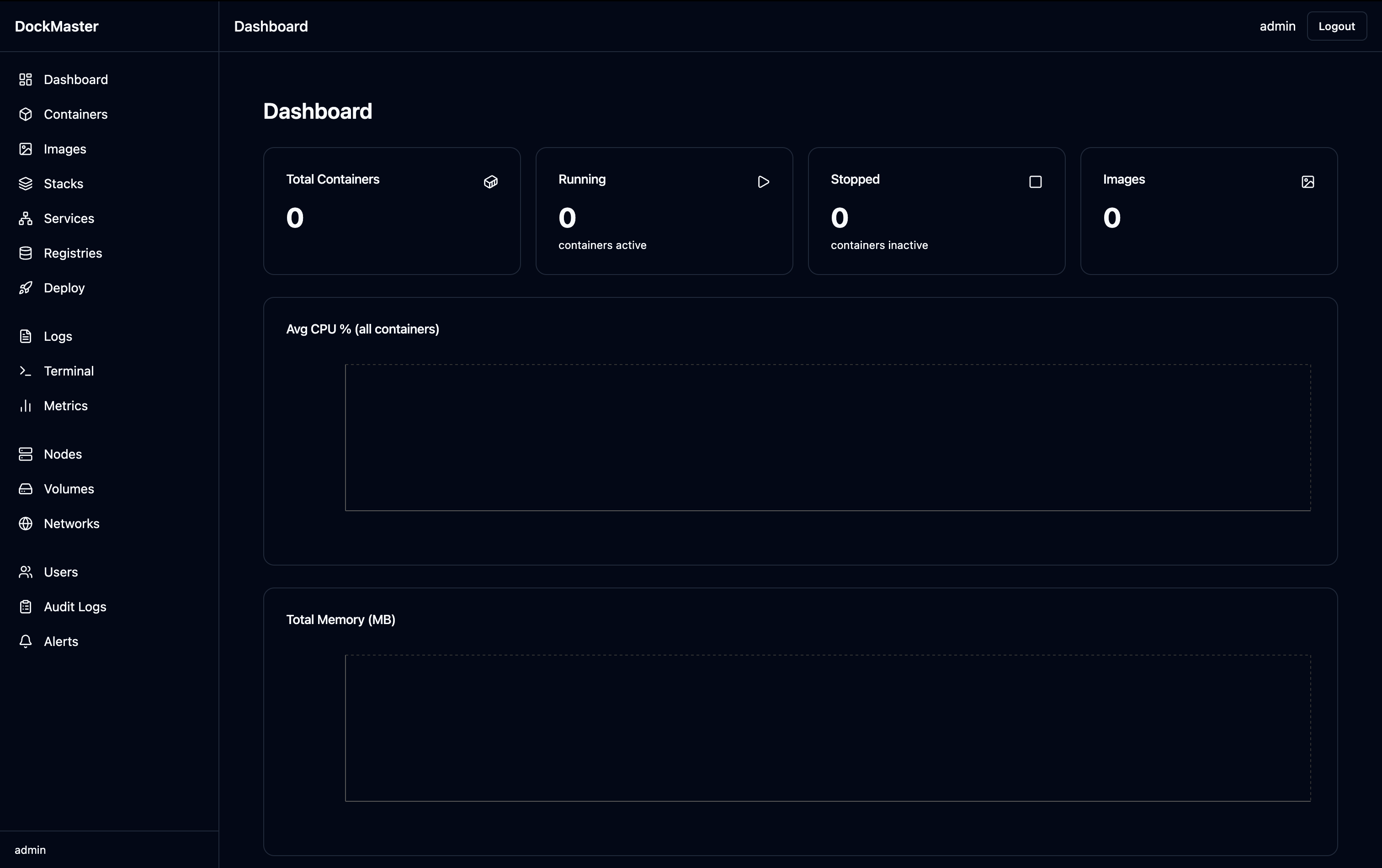Click the Services network icon in sidebar

(x=25, y=218)
